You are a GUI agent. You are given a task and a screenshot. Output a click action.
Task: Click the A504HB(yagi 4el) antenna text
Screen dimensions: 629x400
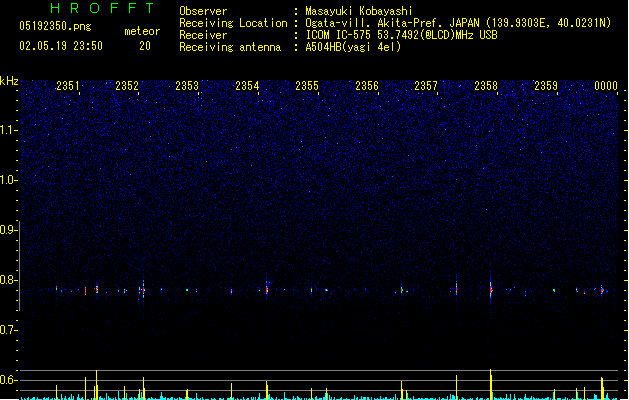coord(353,47)
